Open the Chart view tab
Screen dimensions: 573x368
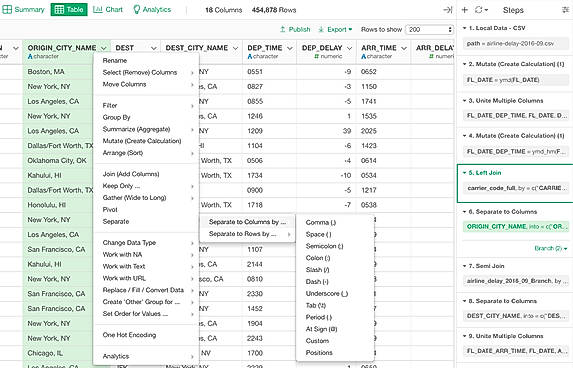point(108,10)
